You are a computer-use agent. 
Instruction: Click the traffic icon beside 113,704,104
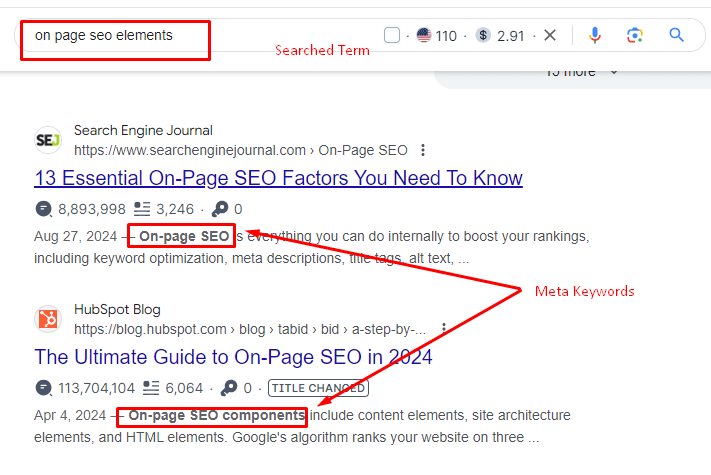click(43, 388)
